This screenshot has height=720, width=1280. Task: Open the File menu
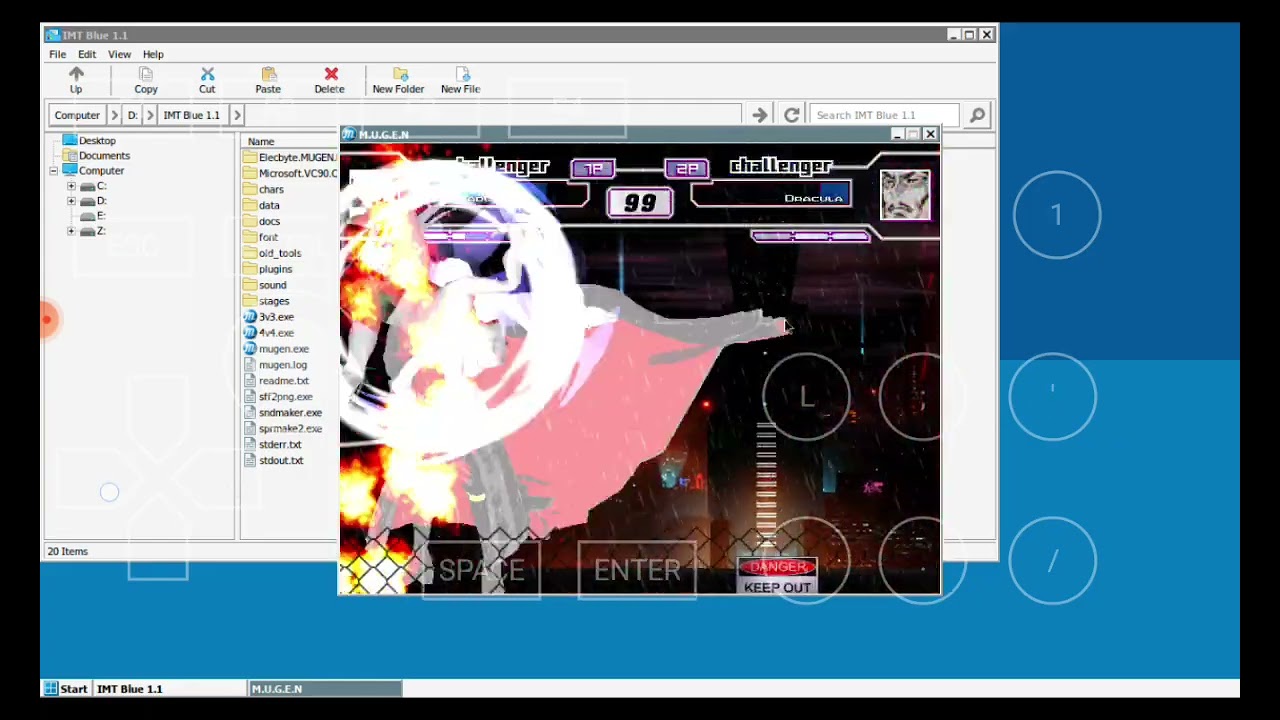coord(58,54)
